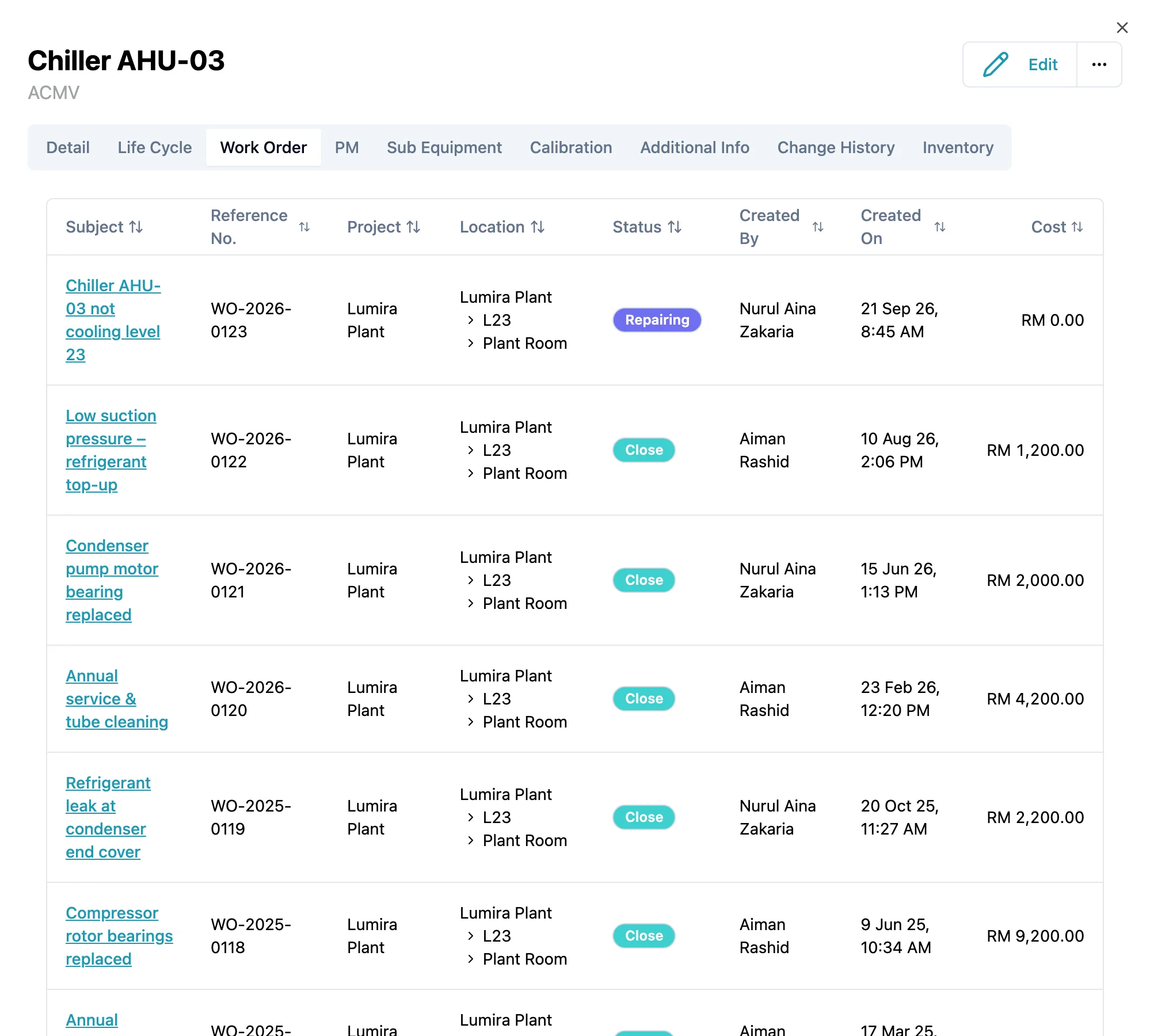The image size is (1150, 1036).
Task: Click Close badge in WO-2025-0118 row
Action: click(x=643, y=936)
